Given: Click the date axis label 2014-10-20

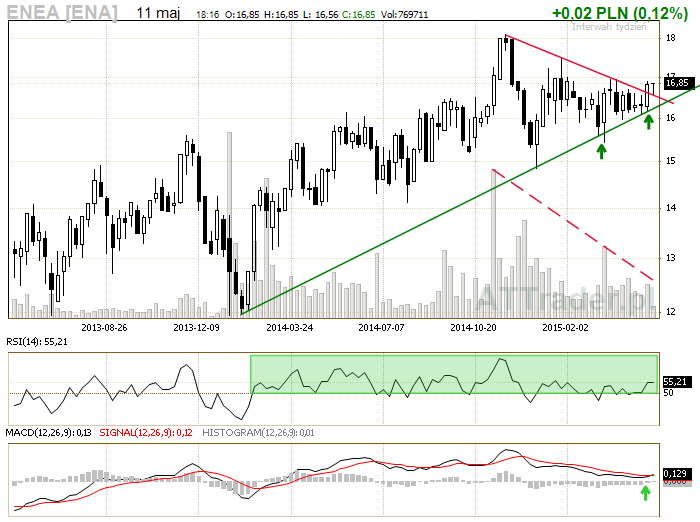Looking at the screenshot, I should pyautogui.click(x=473, y=328).
